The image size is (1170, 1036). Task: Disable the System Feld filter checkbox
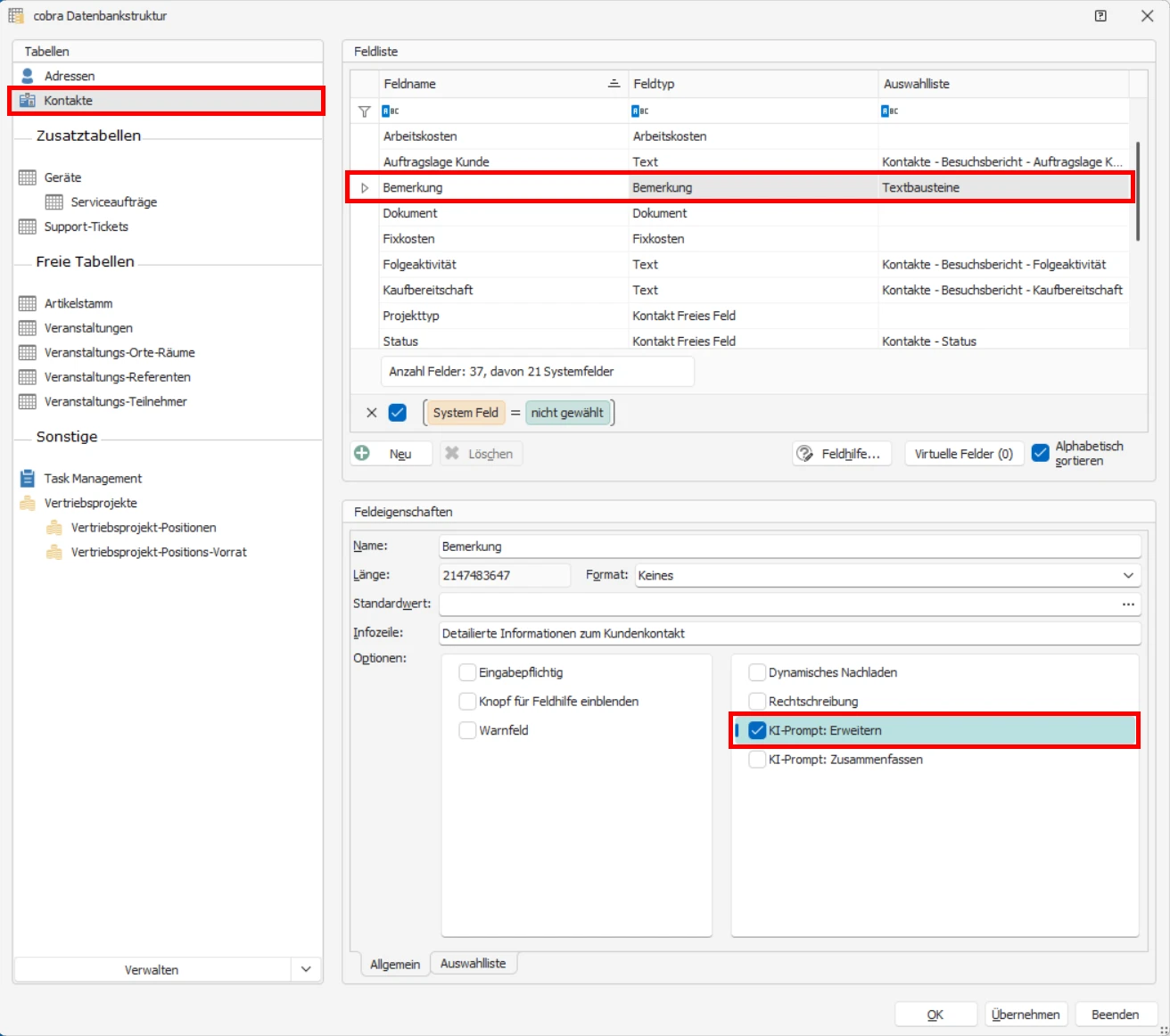coord(398,413)
